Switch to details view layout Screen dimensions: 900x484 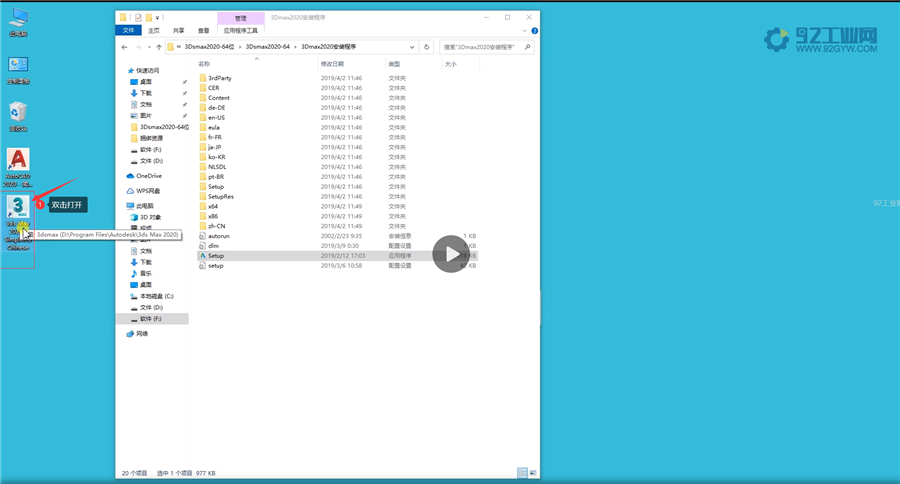coord(522,473)
